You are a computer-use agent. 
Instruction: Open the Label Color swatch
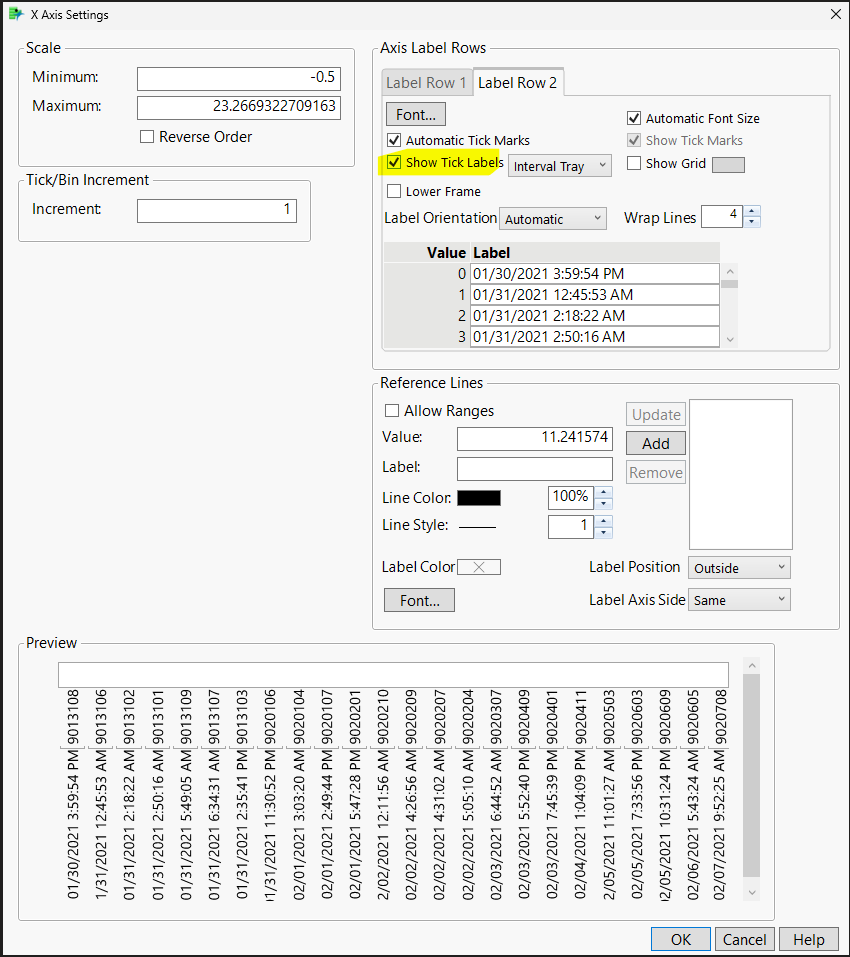tap(479, 567)
